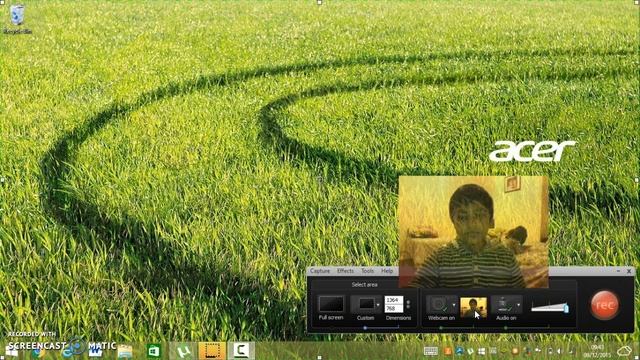Open File Explorer from the taskbar

[x=125, y=351]
